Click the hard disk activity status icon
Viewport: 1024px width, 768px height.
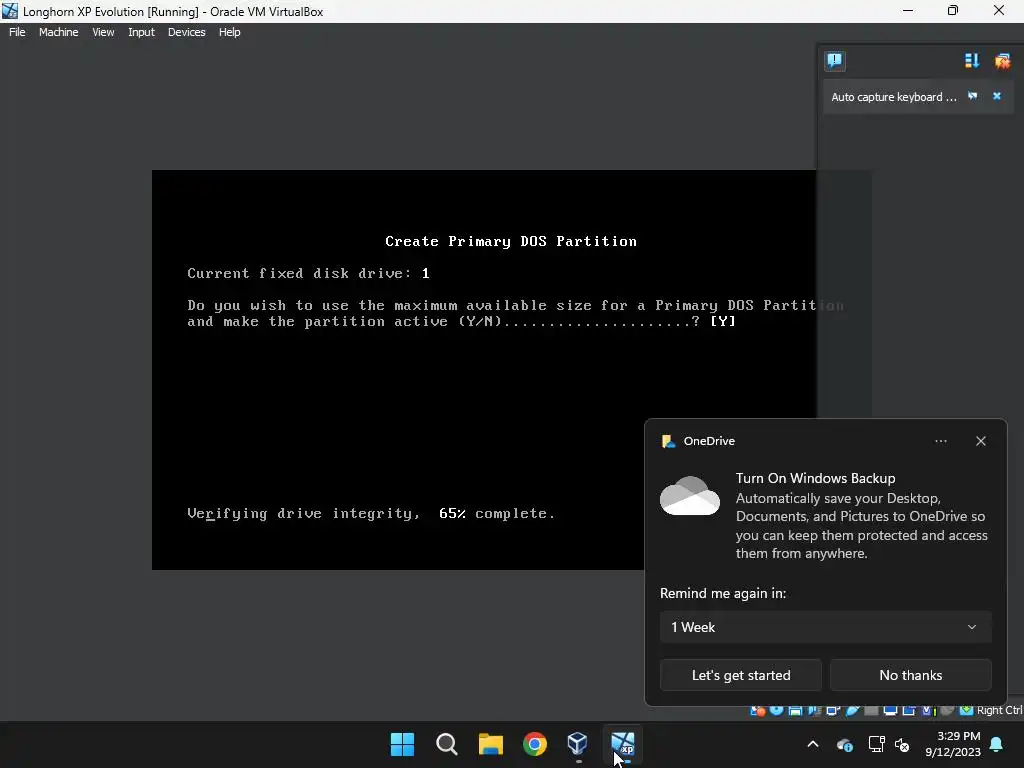tap(758, 711)
